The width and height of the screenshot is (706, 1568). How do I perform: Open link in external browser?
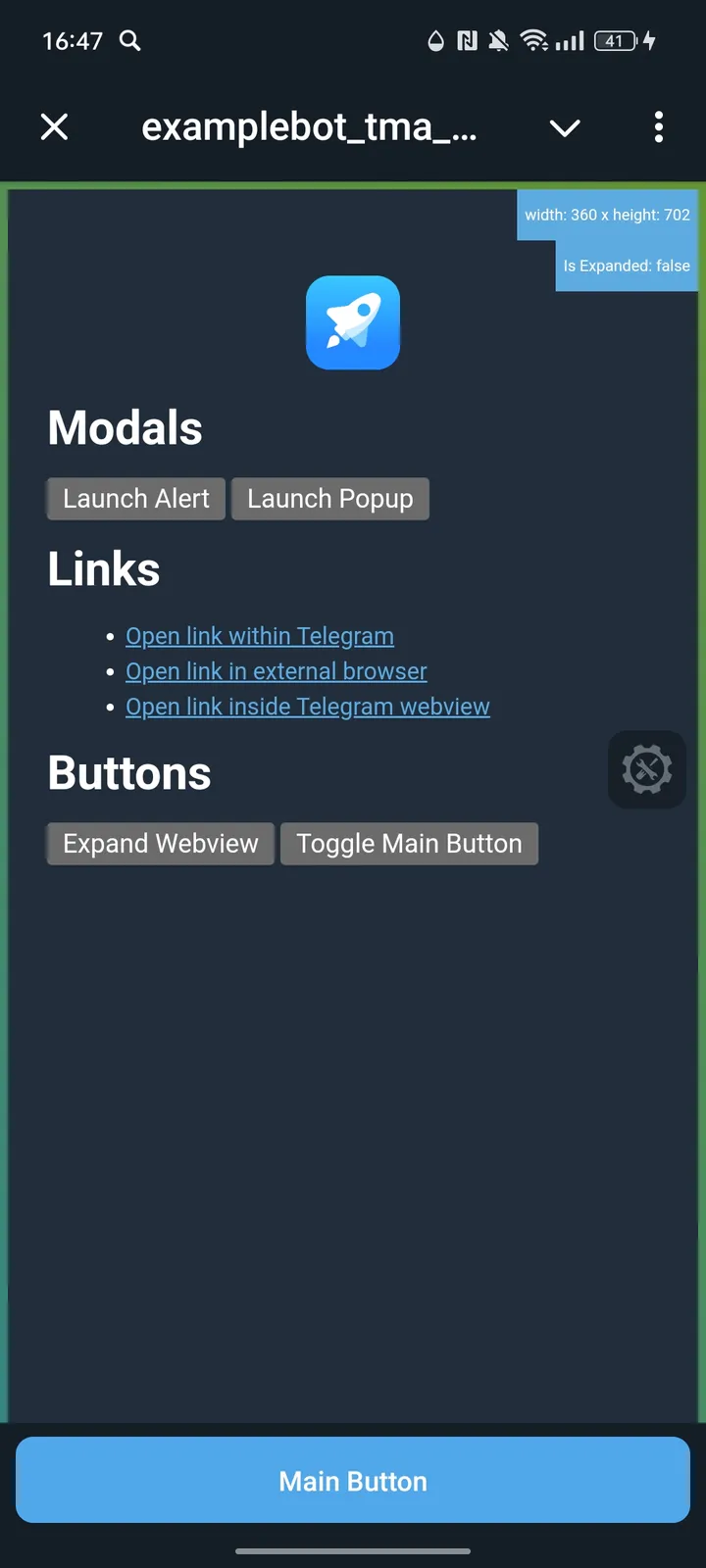277,671
